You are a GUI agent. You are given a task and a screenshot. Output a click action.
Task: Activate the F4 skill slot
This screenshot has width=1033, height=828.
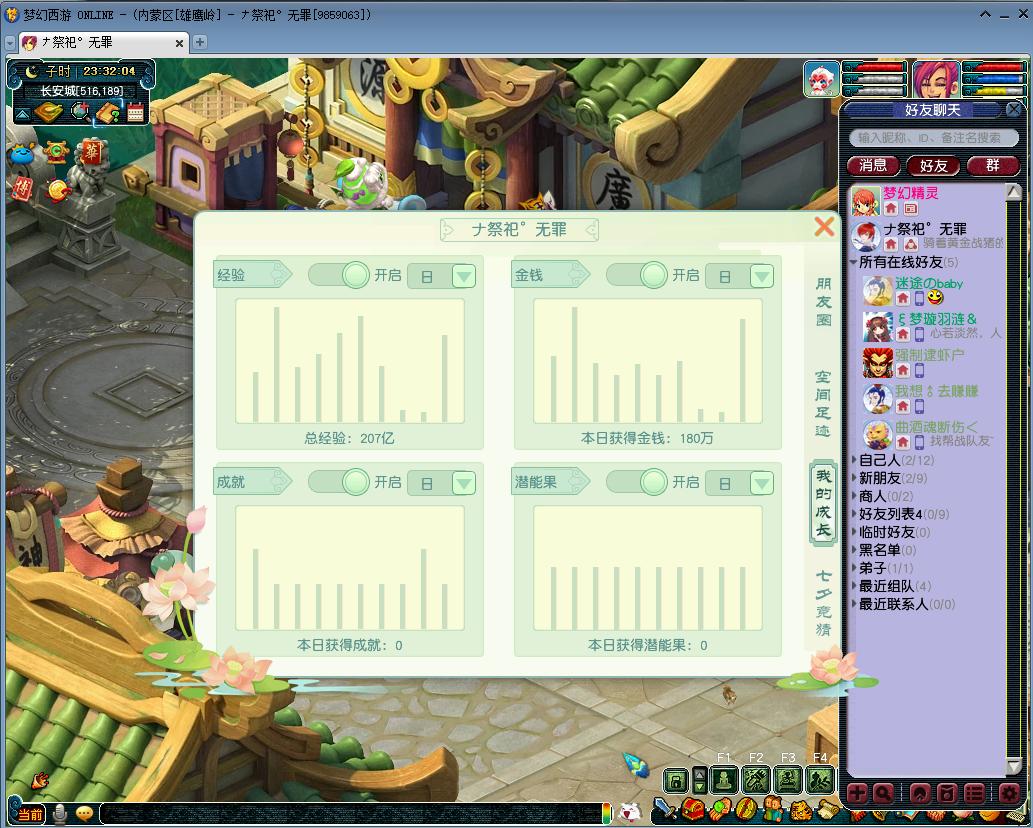[820, 781]
